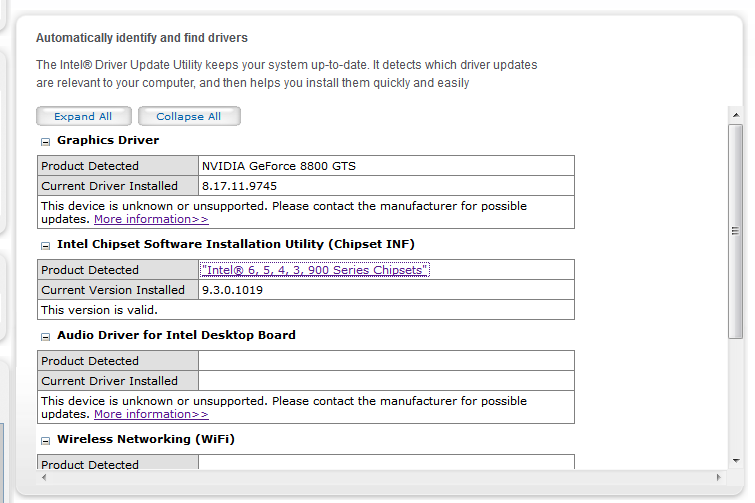Click the Audio Driver for Intel Desktop Board heading
The width and height of the screenshot is (755, 503).
pos(176,335)
